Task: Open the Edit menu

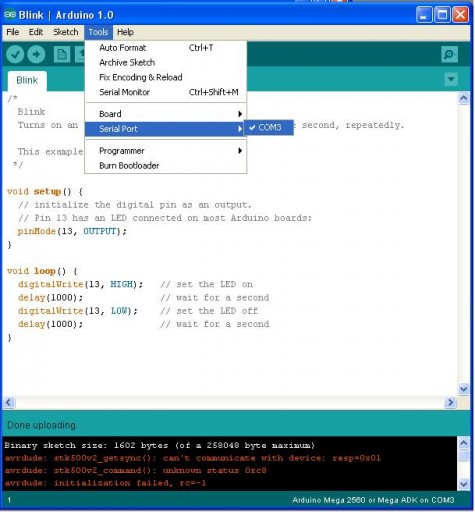Action: pos(36,32)
